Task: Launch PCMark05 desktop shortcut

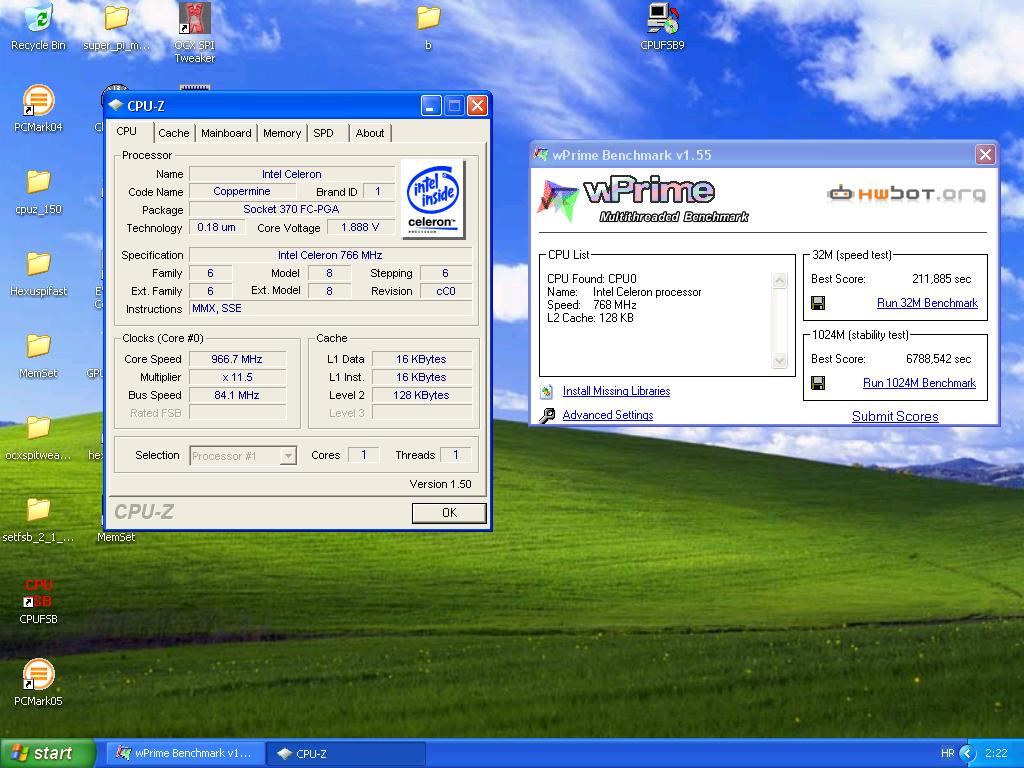Action: click(39, 683)
